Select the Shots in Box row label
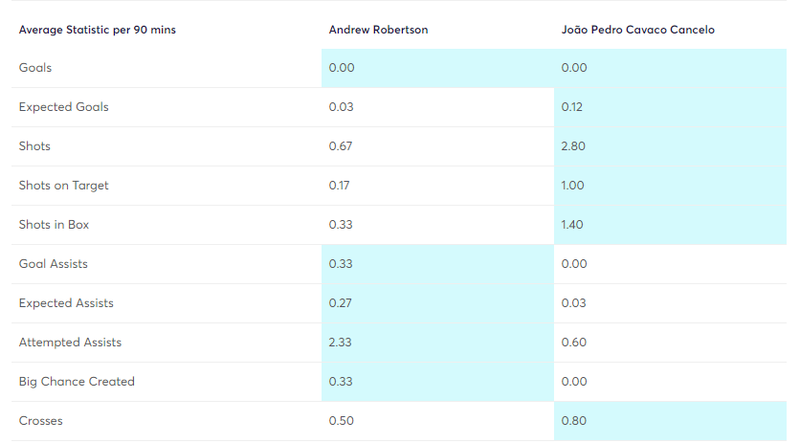800x443 pixels. [54, 225]
